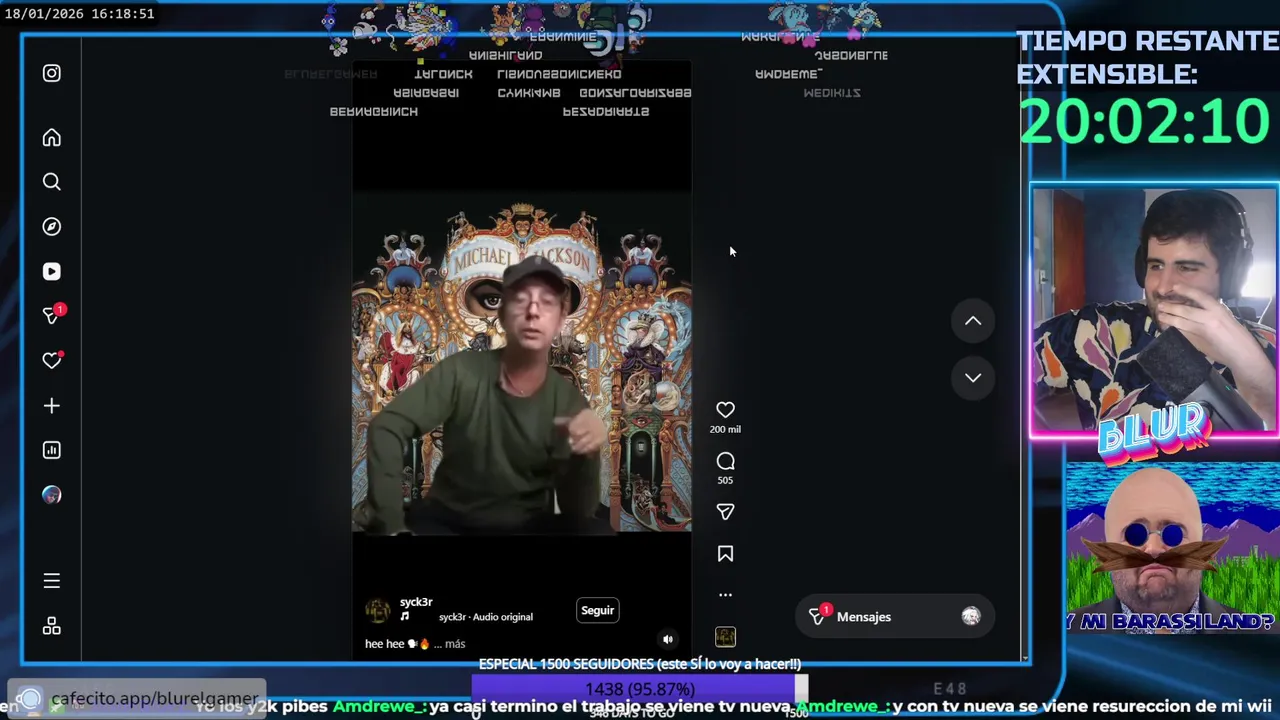Open audio thumbnail below the reel actions
Image resolution: width=1280 pixels, height=720 pixels.
[725, 637]
